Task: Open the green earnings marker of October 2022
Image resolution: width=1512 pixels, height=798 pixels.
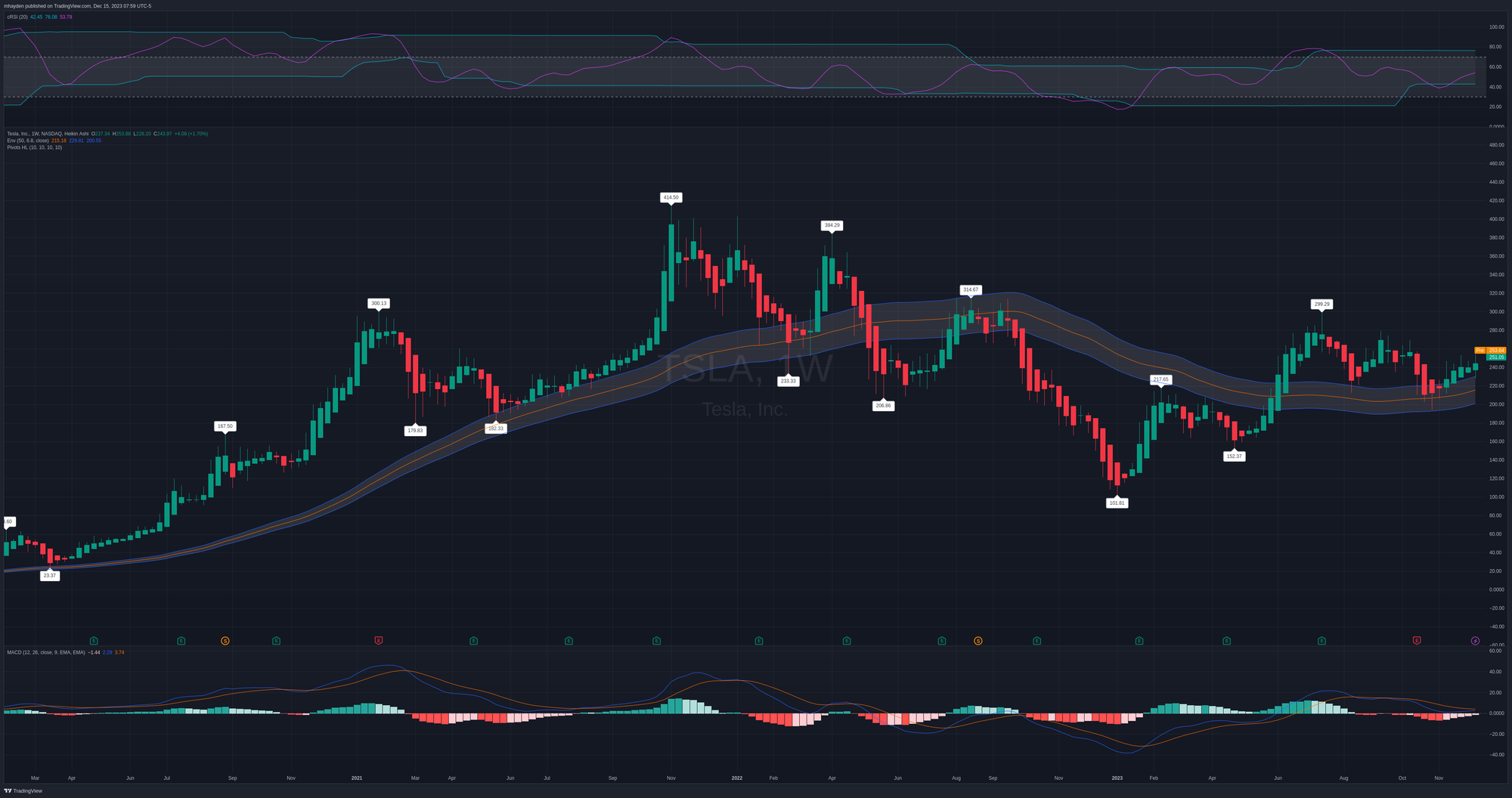Action: tap(1037, 641)
